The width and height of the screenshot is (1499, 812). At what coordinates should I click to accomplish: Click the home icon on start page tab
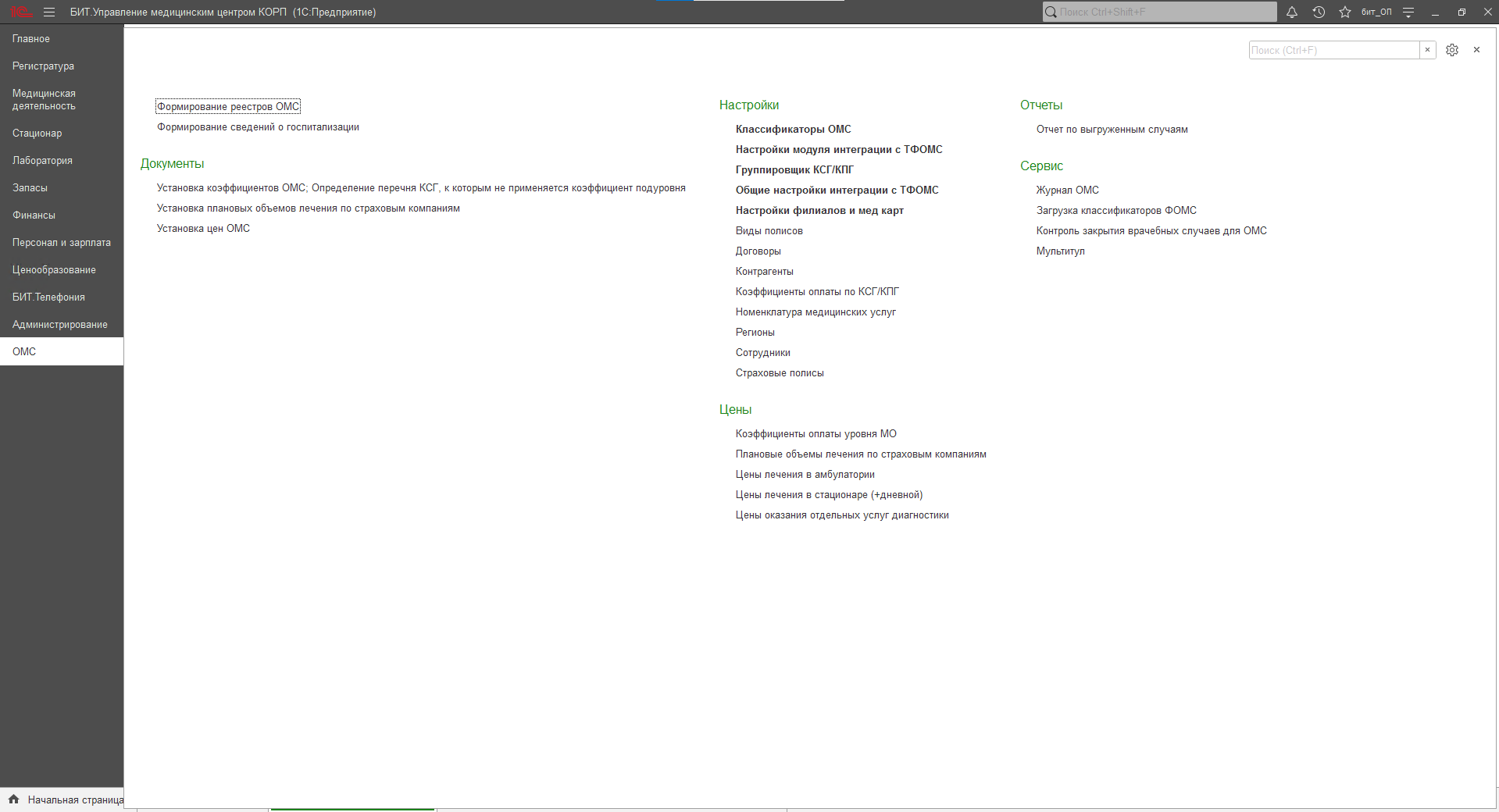13,799
